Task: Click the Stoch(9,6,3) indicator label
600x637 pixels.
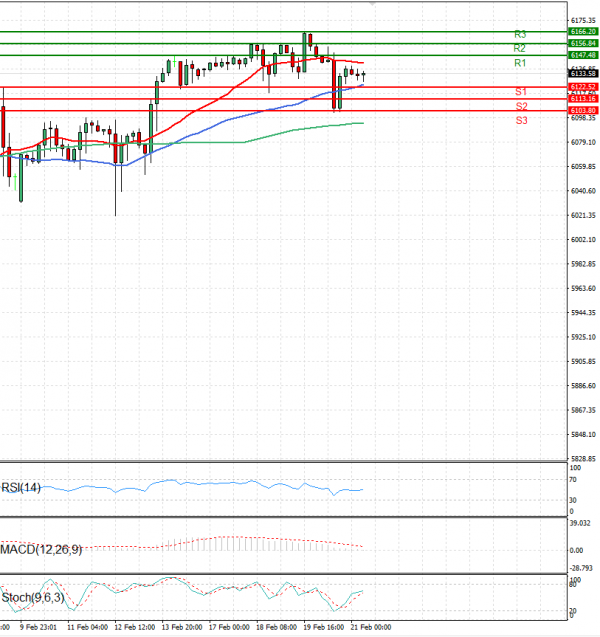Action: (33, 598)
